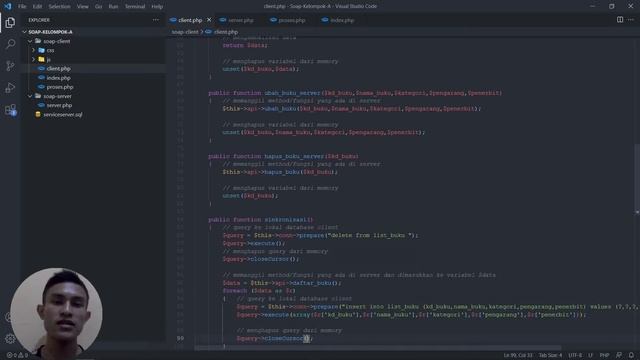
Task: Open editor more actions ellipsis
Action: pyautogui.click(x=631, y=20)
